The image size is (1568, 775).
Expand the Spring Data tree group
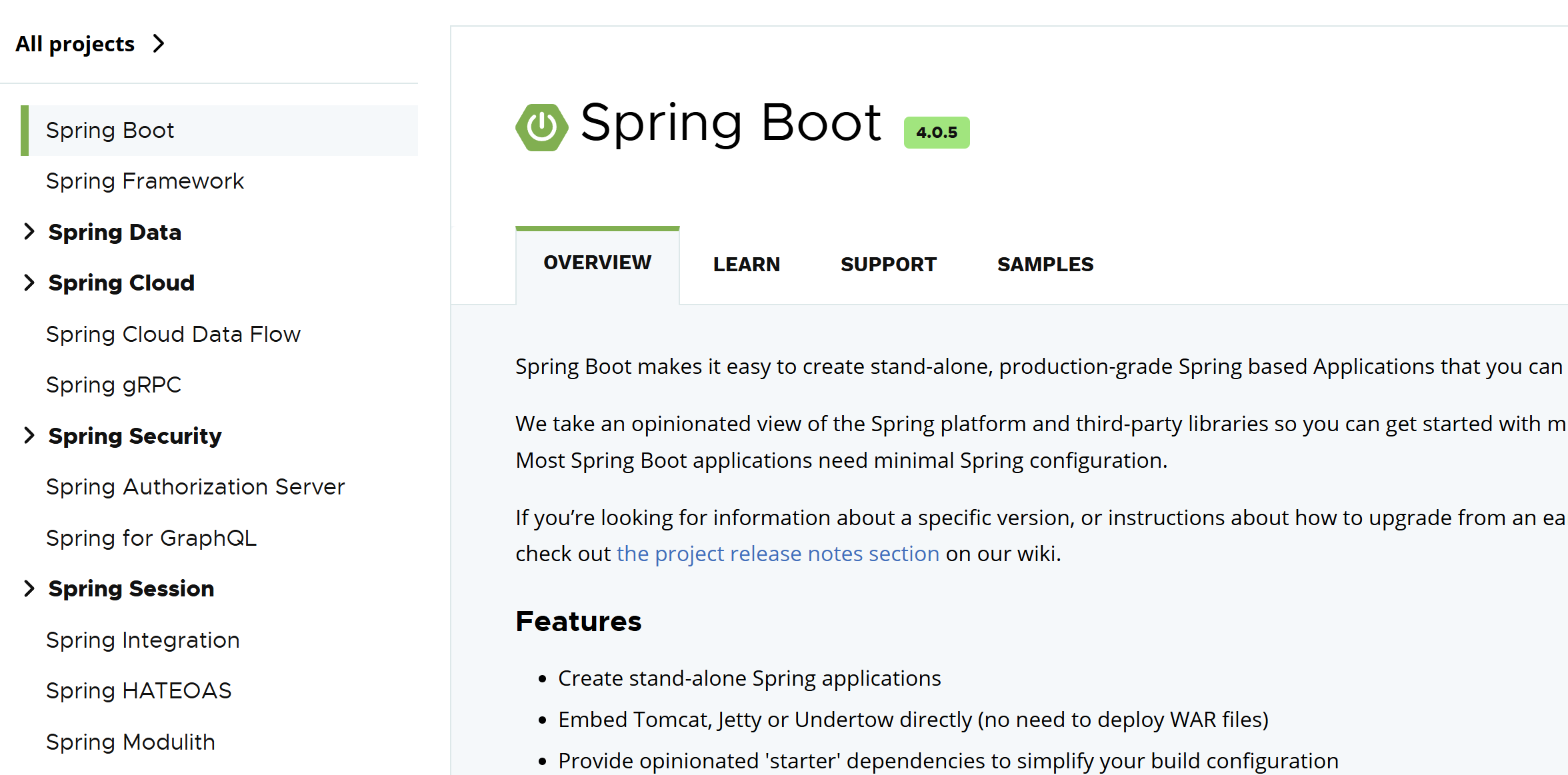click(29, 232)
